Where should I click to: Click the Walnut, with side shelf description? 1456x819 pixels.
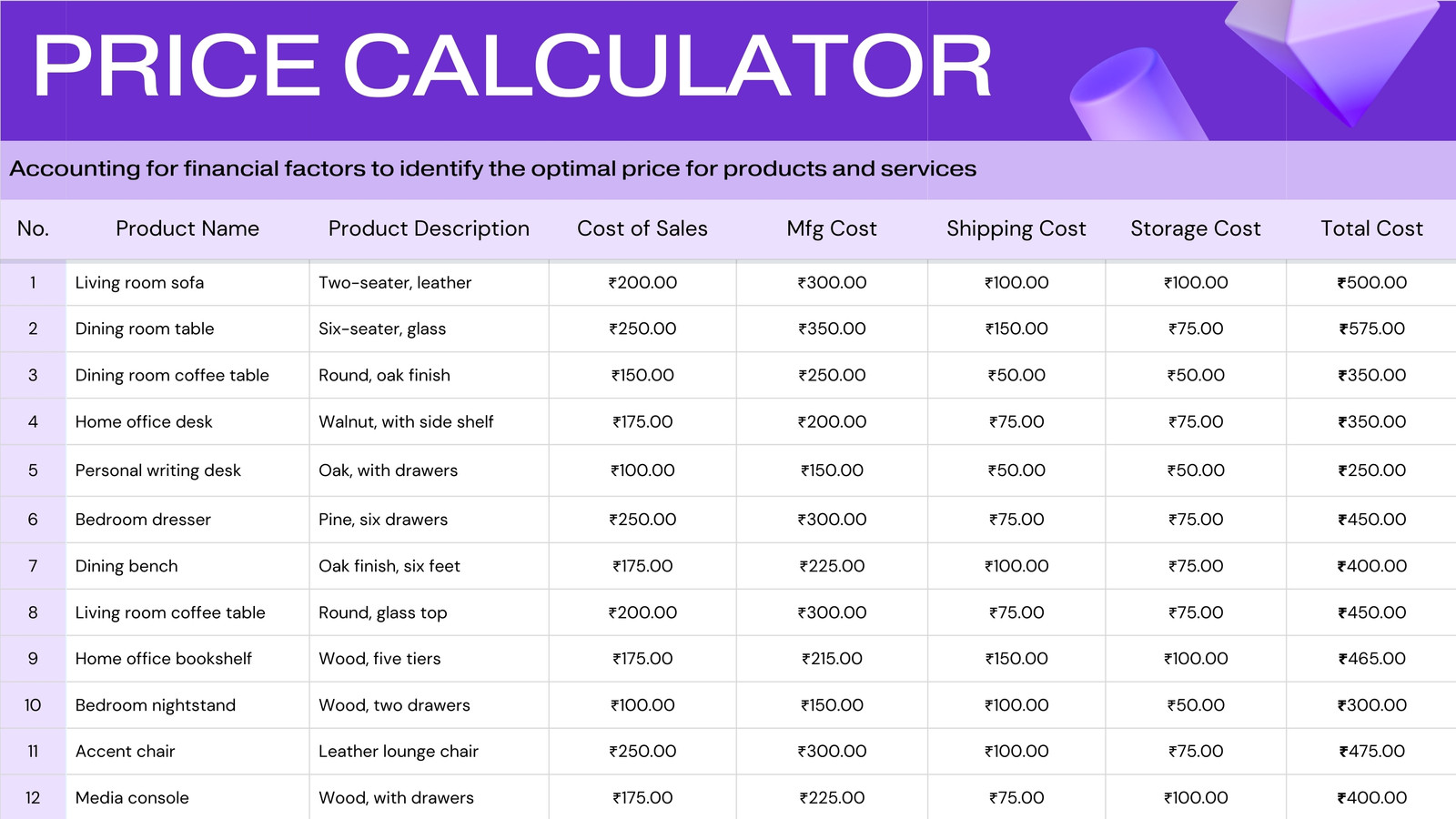[406, 421]
